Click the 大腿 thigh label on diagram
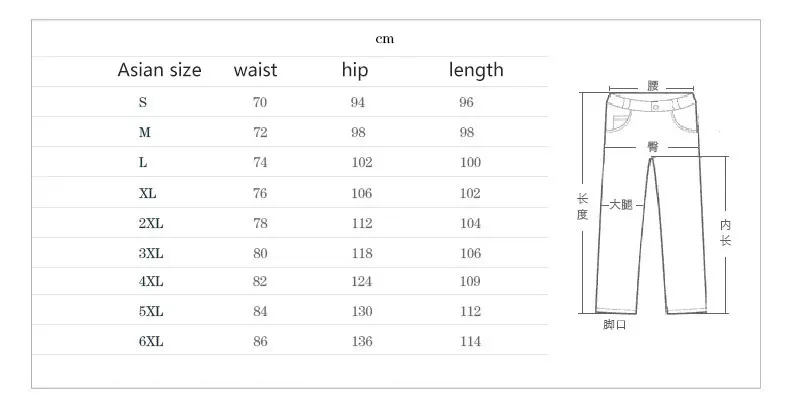This screenshot has width=790, height=400. pos(621,205)
